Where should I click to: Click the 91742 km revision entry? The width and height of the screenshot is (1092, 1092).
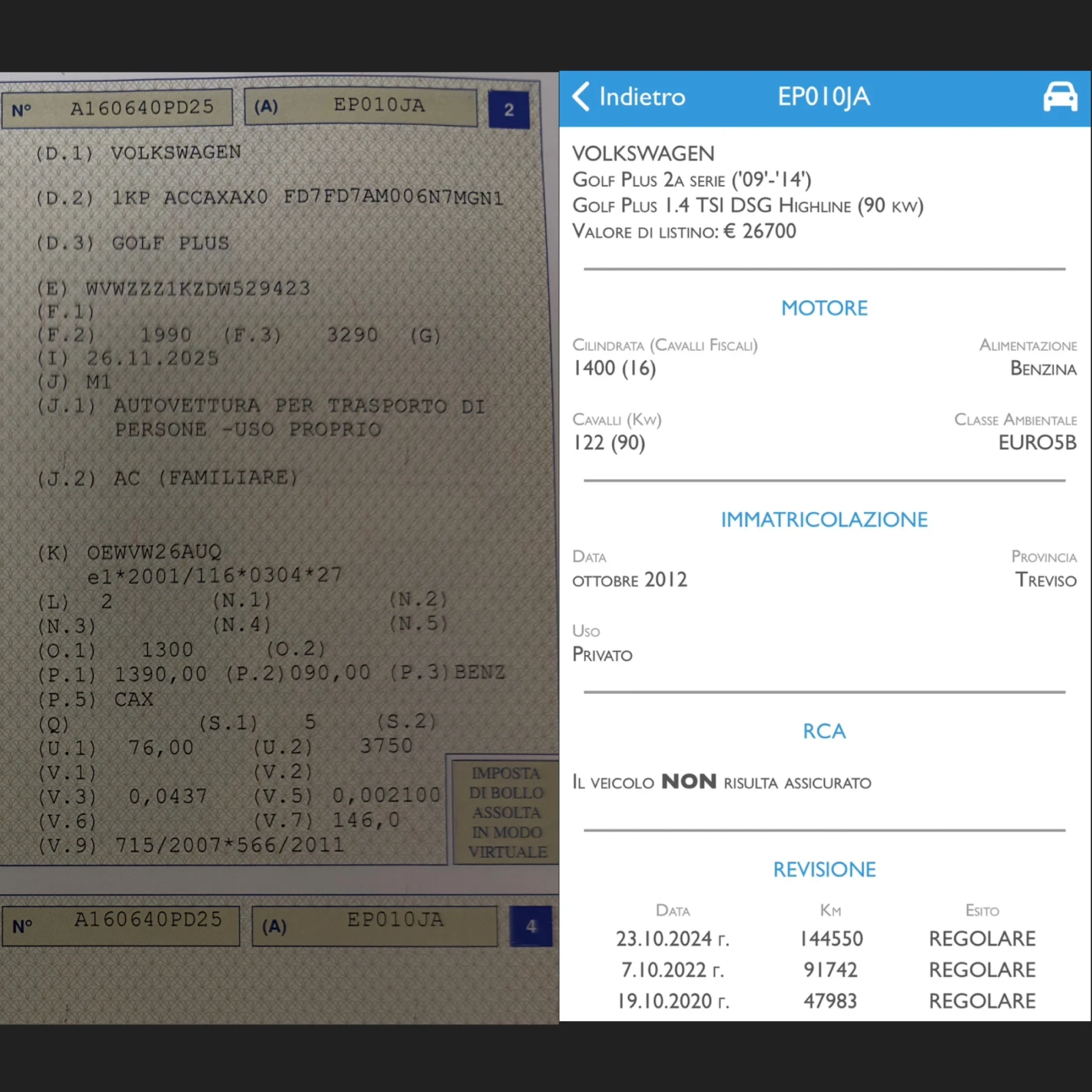coord(830,970)
